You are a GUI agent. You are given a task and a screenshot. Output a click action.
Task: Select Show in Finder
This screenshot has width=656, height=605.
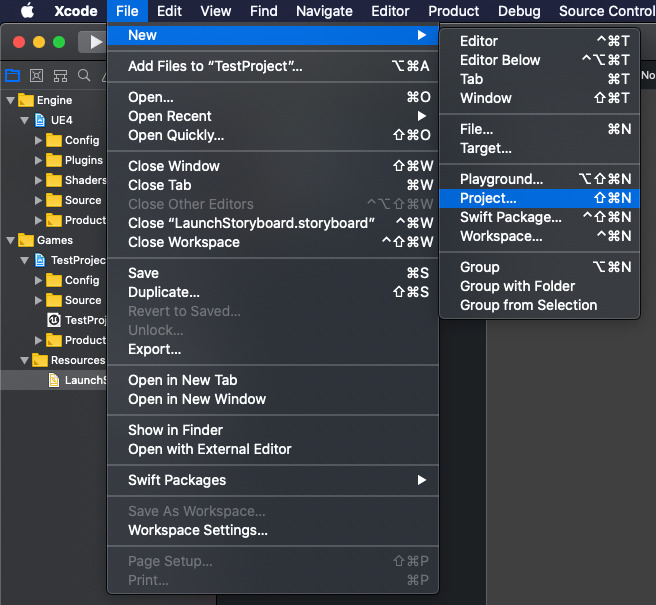(273, 430)
